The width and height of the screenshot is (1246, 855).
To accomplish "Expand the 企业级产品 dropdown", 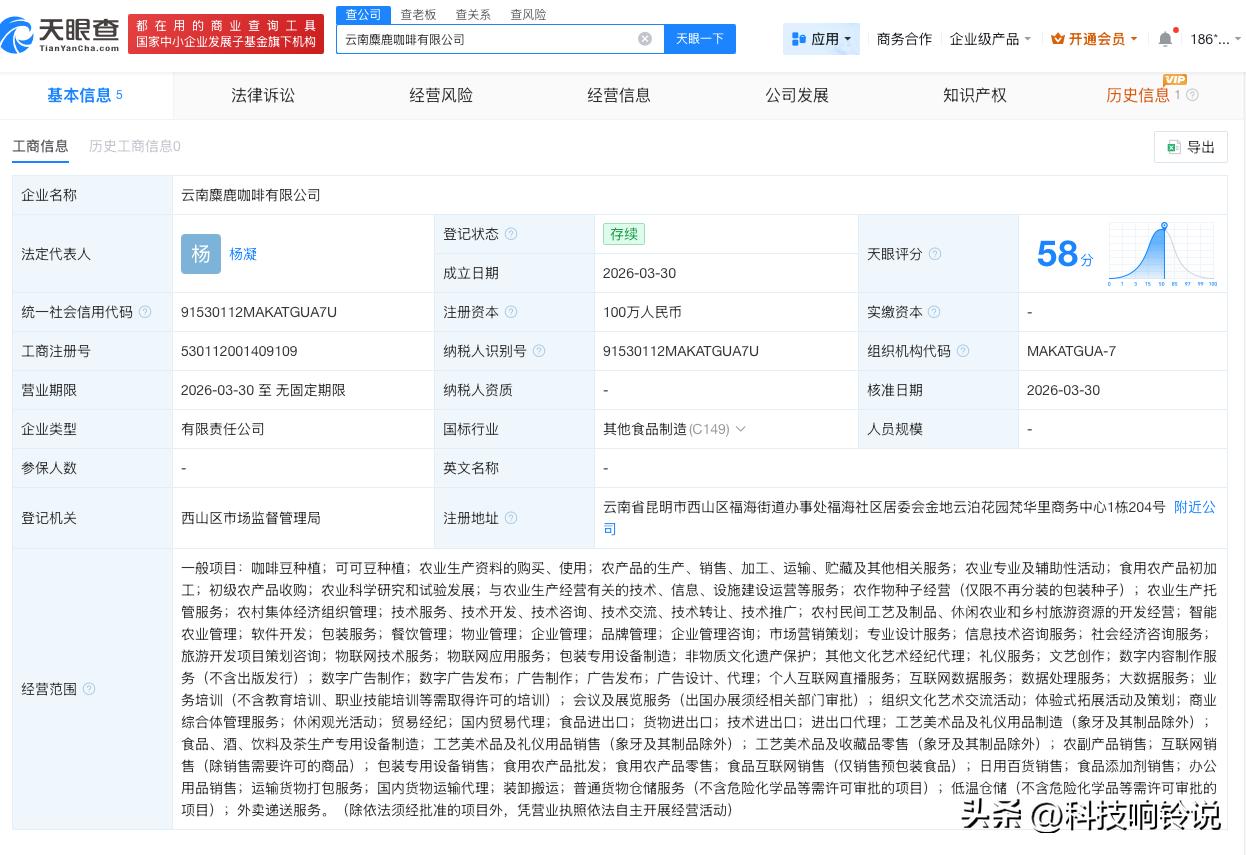I will (x=990, y=39).
